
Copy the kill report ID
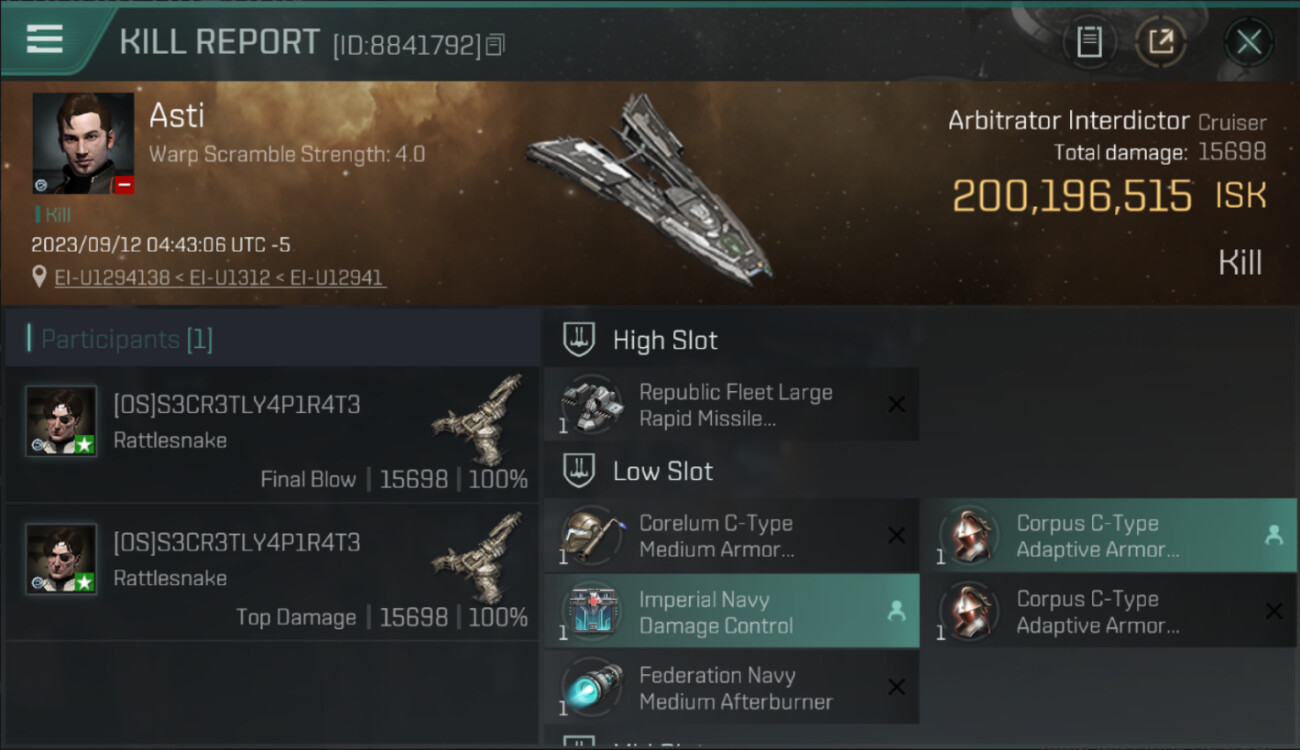[x=496, y=44]
